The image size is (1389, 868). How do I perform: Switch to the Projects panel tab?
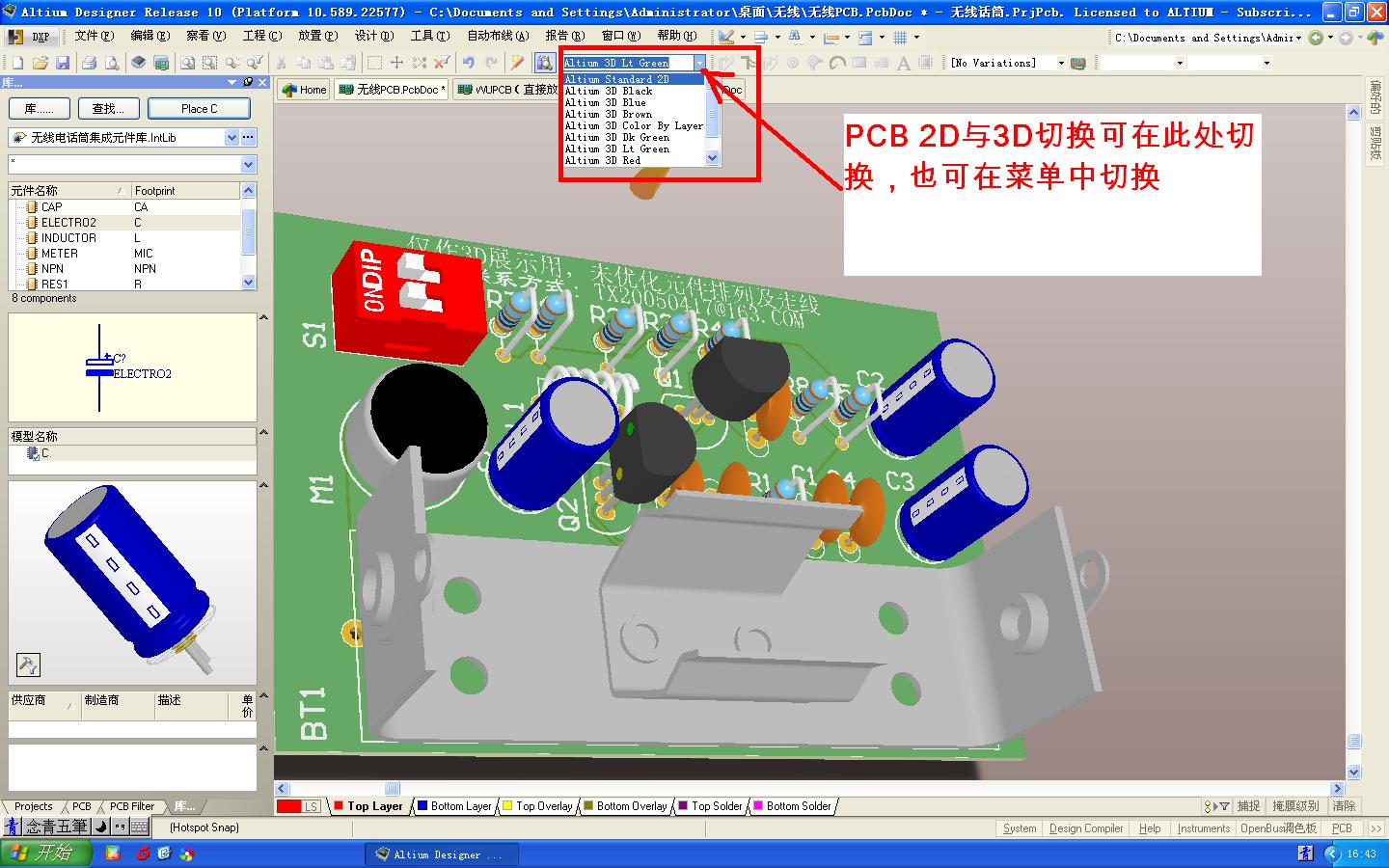pos(33,806)
